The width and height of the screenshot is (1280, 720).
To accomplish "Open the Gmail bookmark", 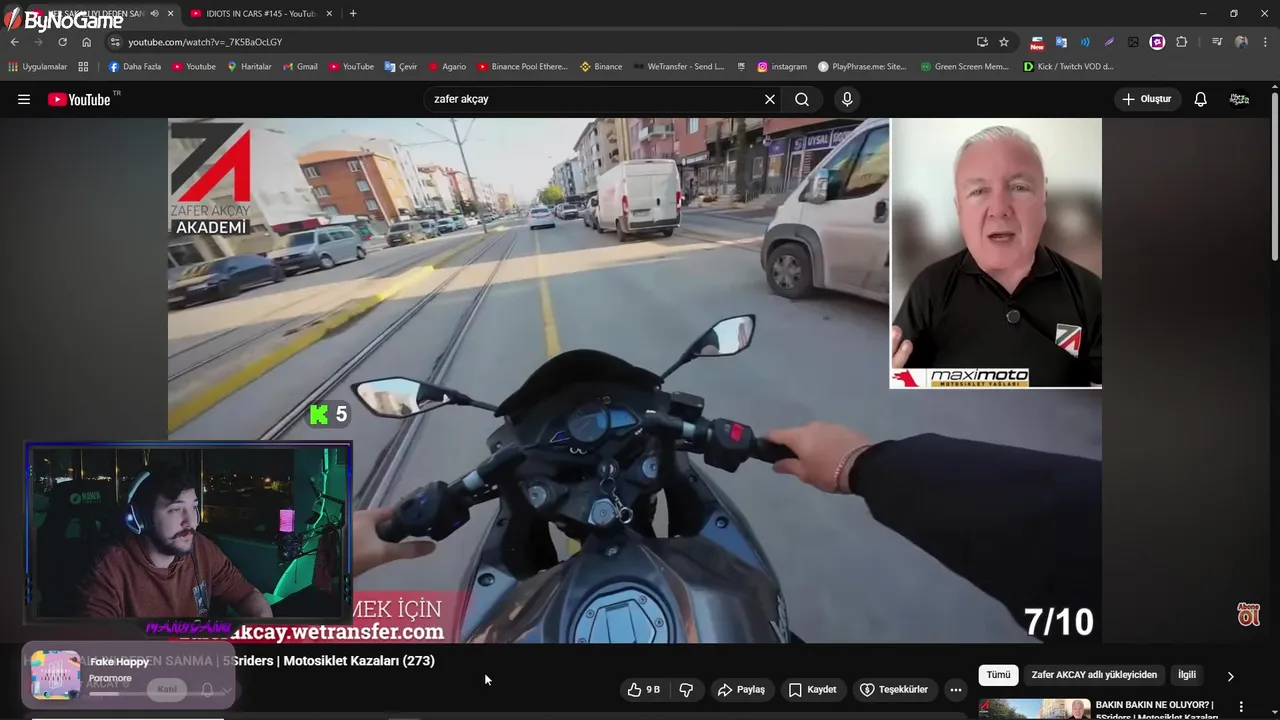I will pos(299,67).
